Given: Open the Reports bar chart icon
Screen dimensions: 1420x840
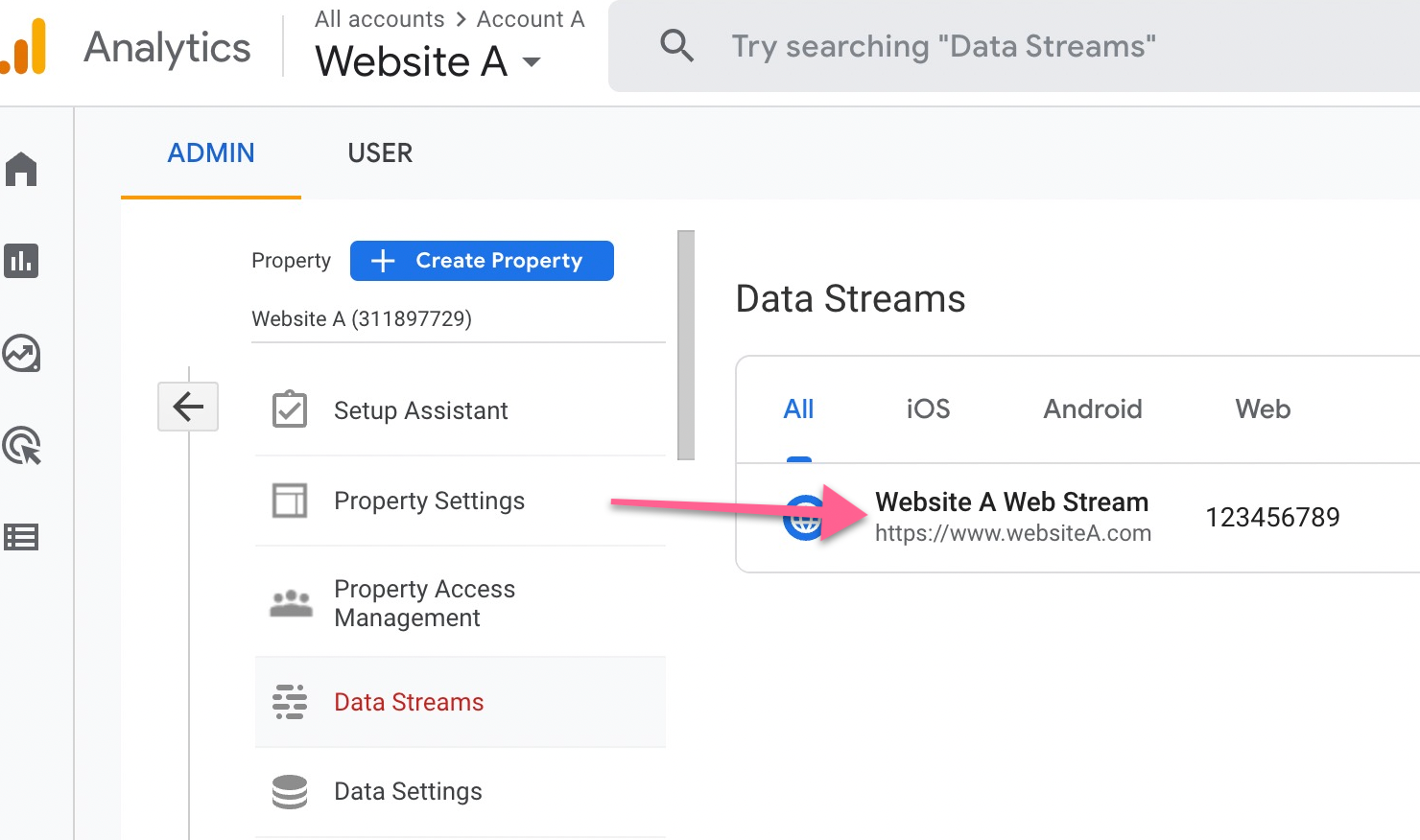Looking at the screenshot, I should pyautogui.click(x=21, y=261).
